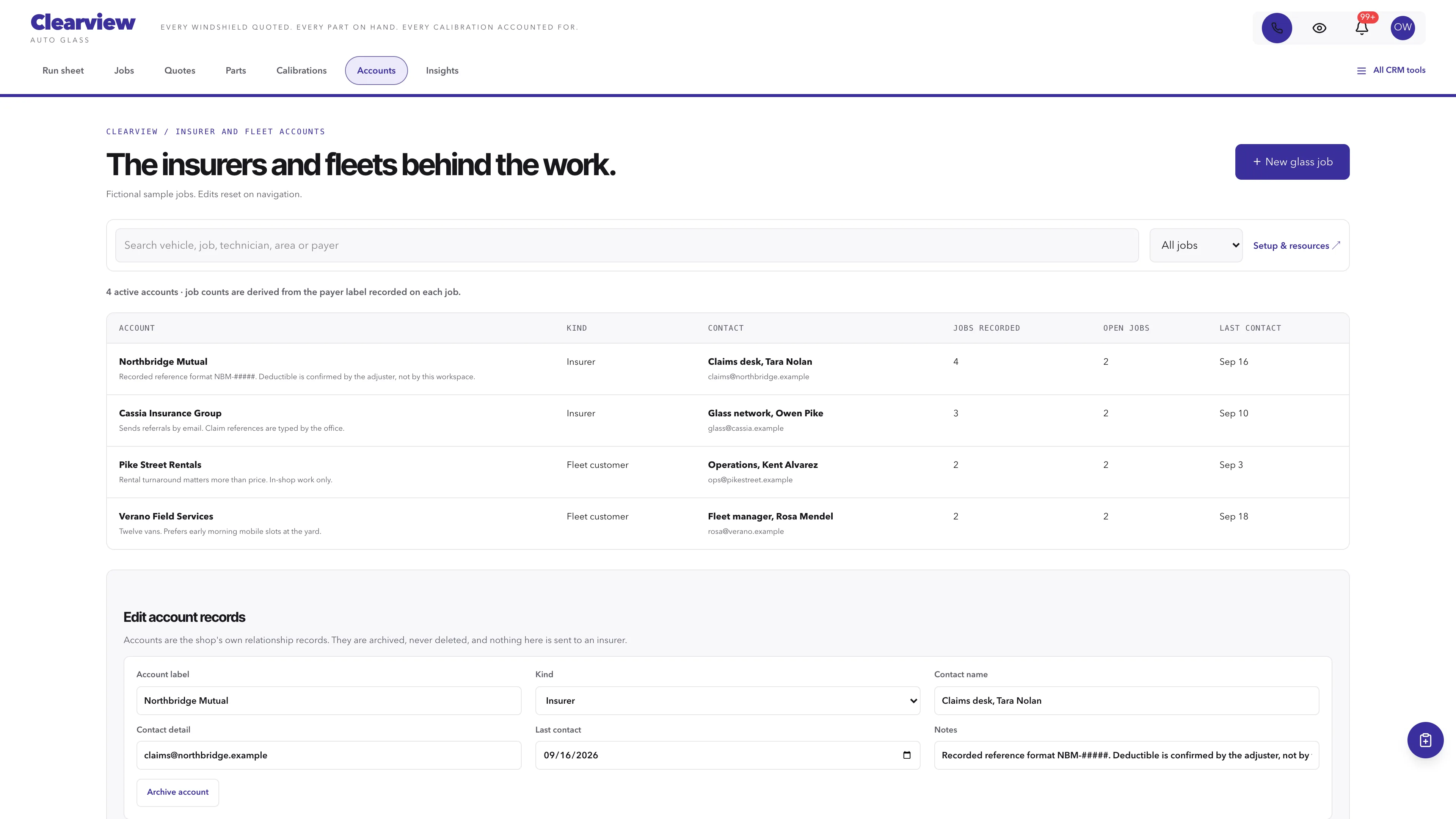Screen dimensions: 1456x819
Task: Focus the vehicle and job search field
Action: (626, 245)
